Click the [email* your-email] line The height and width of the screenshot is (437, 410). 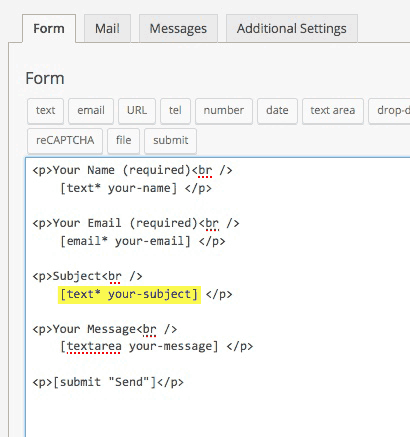(143, 241)
